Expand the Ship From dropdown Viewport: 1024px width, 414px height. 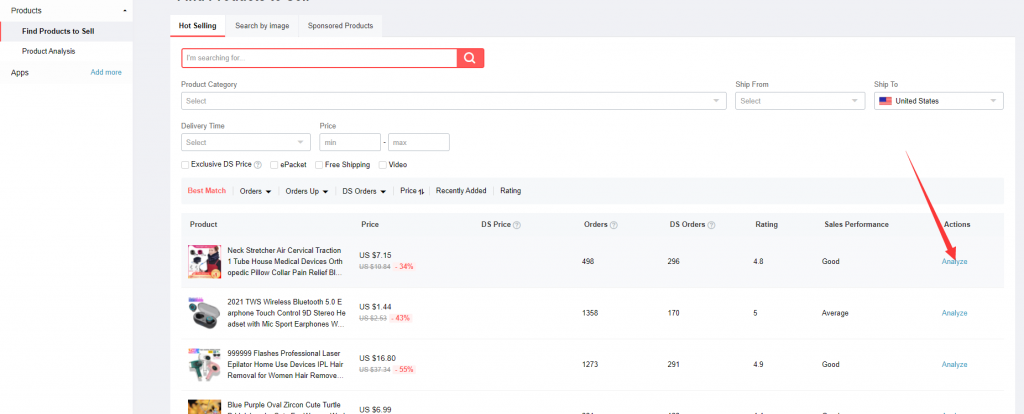coord(799,101)
